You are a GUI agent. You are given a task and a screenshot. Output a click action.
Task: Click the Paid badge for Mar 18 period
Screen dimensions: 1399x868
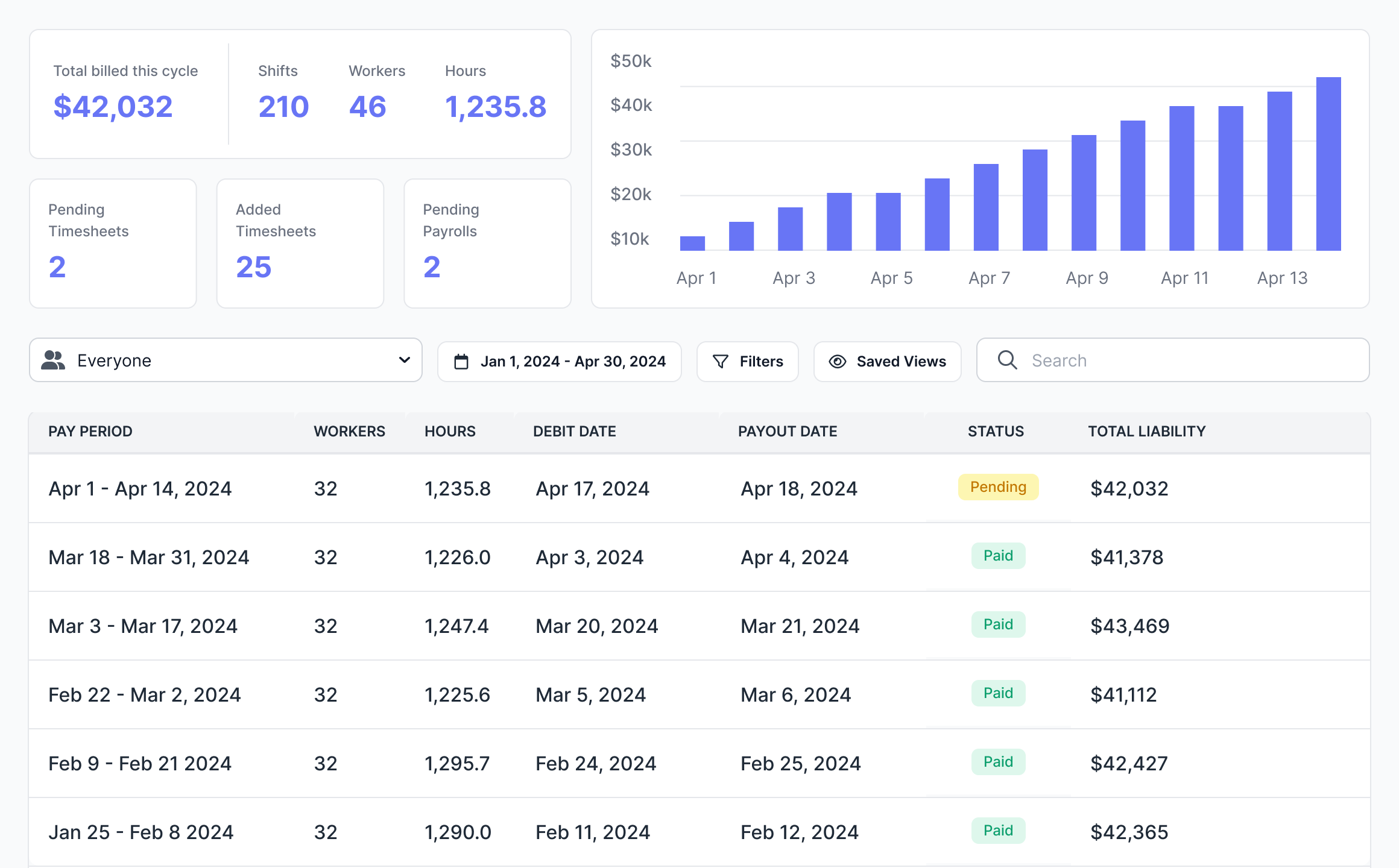[999, 556]
